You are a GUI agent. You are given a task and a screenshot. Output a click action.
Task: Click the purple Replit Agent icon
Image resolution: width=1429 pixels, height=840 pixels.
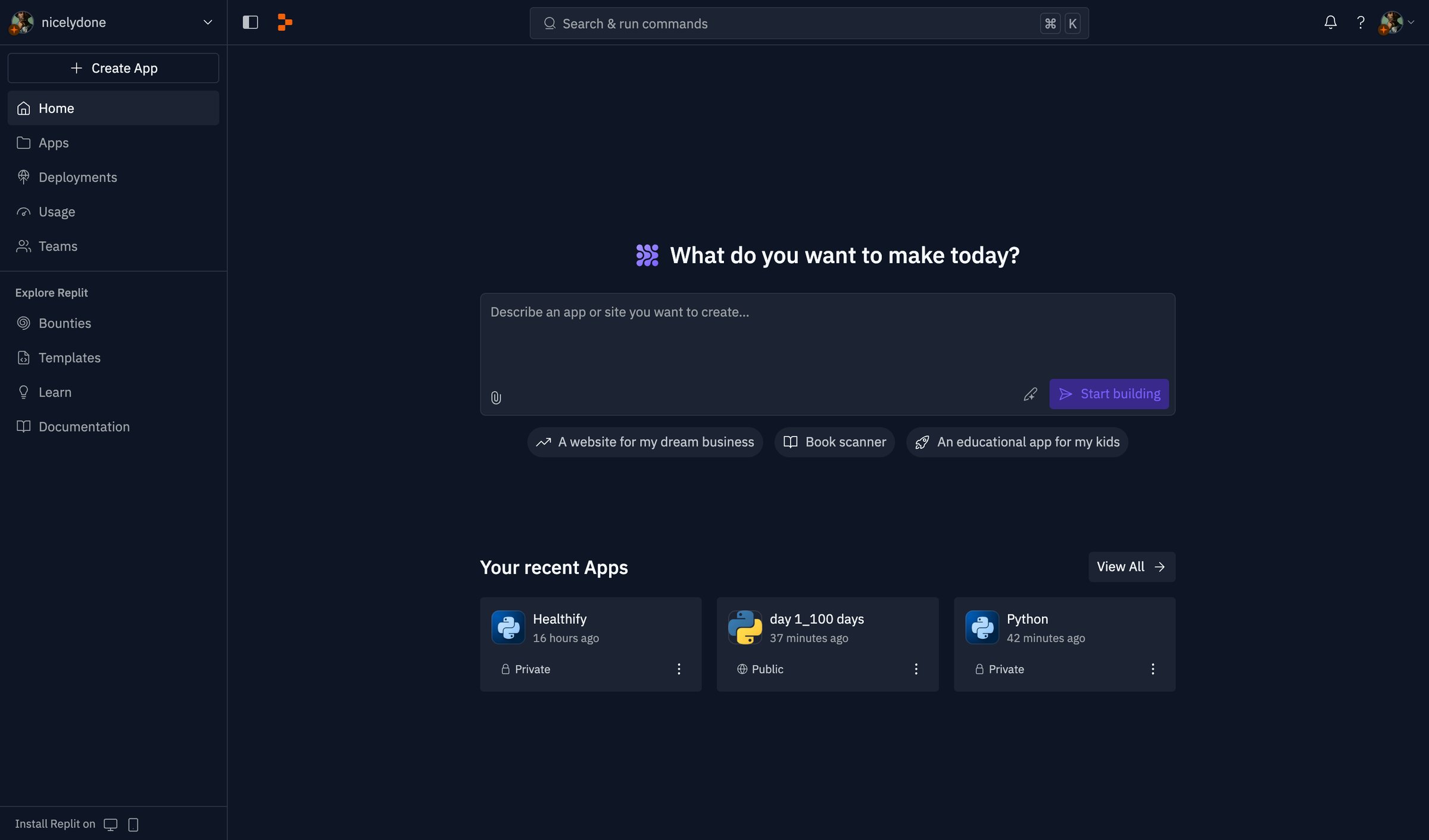[647, 255]
